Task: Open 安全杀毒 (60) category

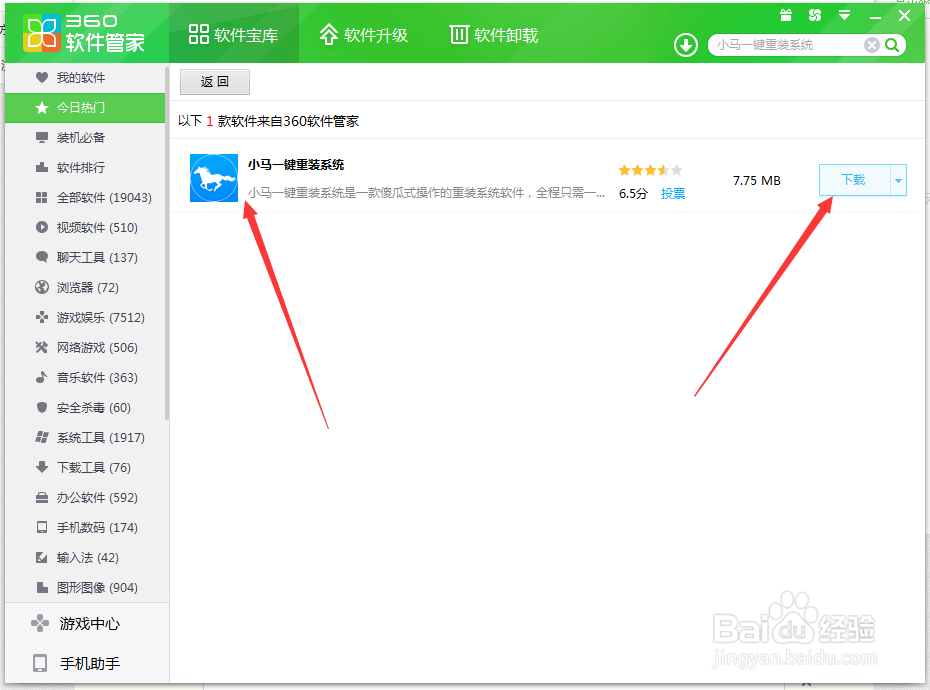Action: tap(85, 408)
